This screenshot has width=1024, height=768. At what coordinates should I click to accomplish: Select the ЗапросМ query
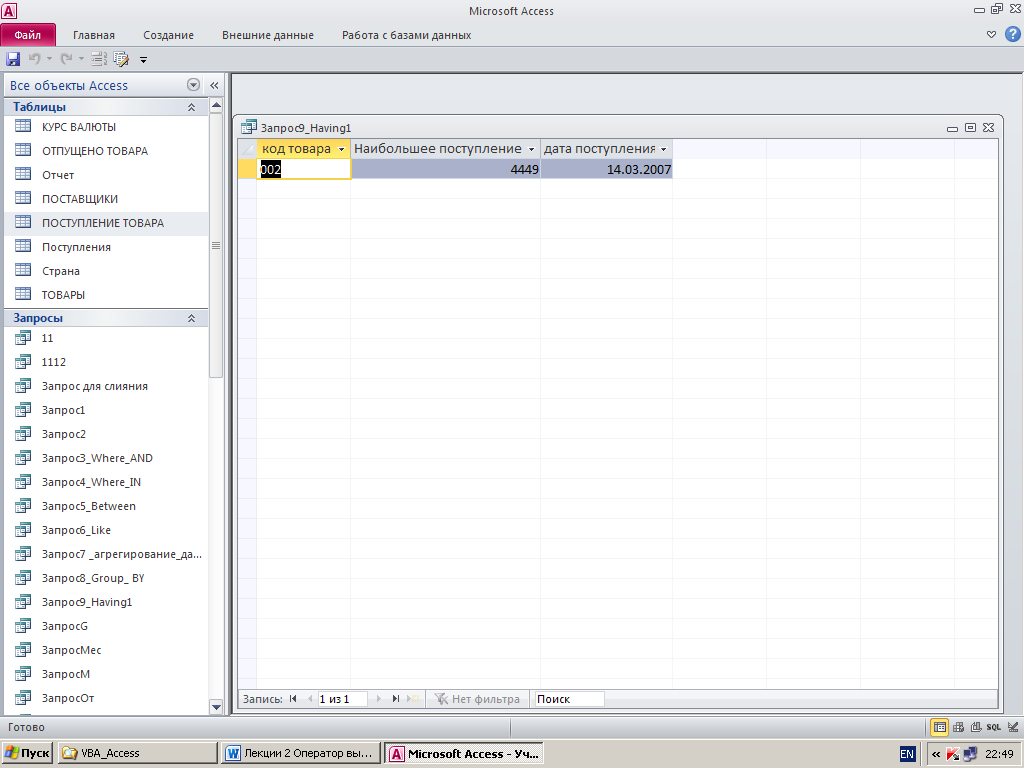(106, 674)
